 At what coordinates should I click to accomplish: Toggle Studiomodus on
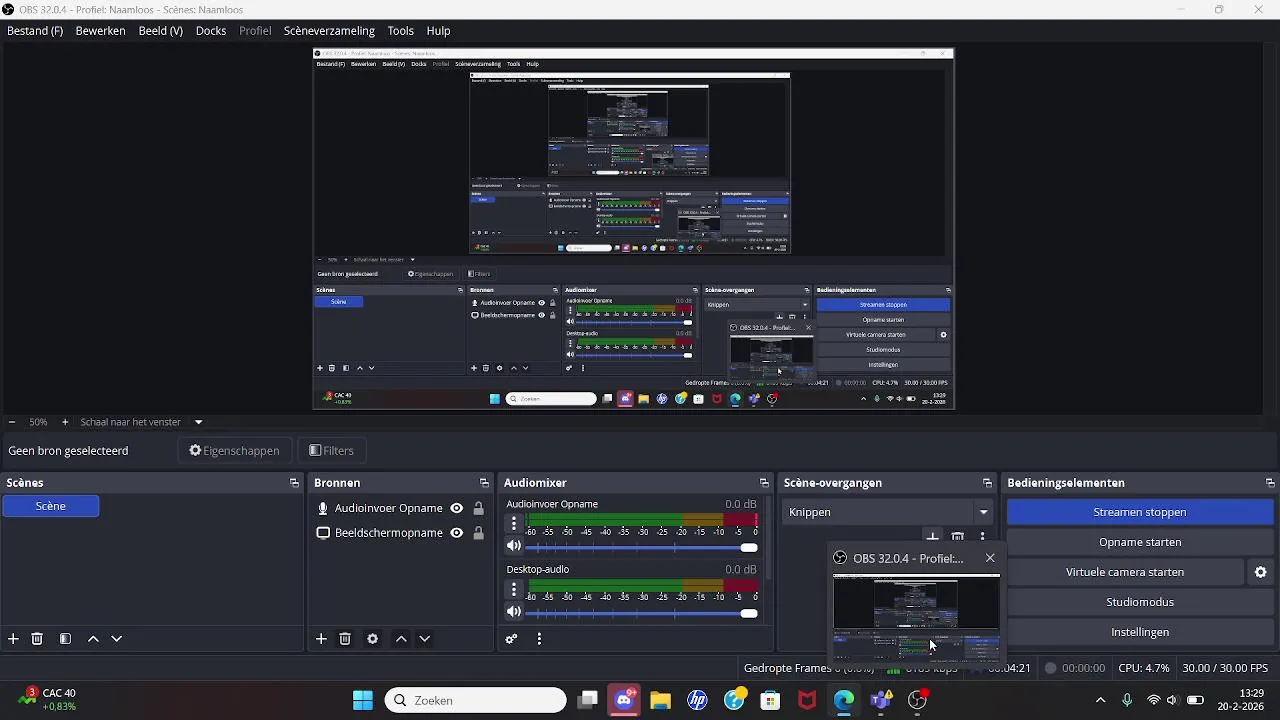1139,602
